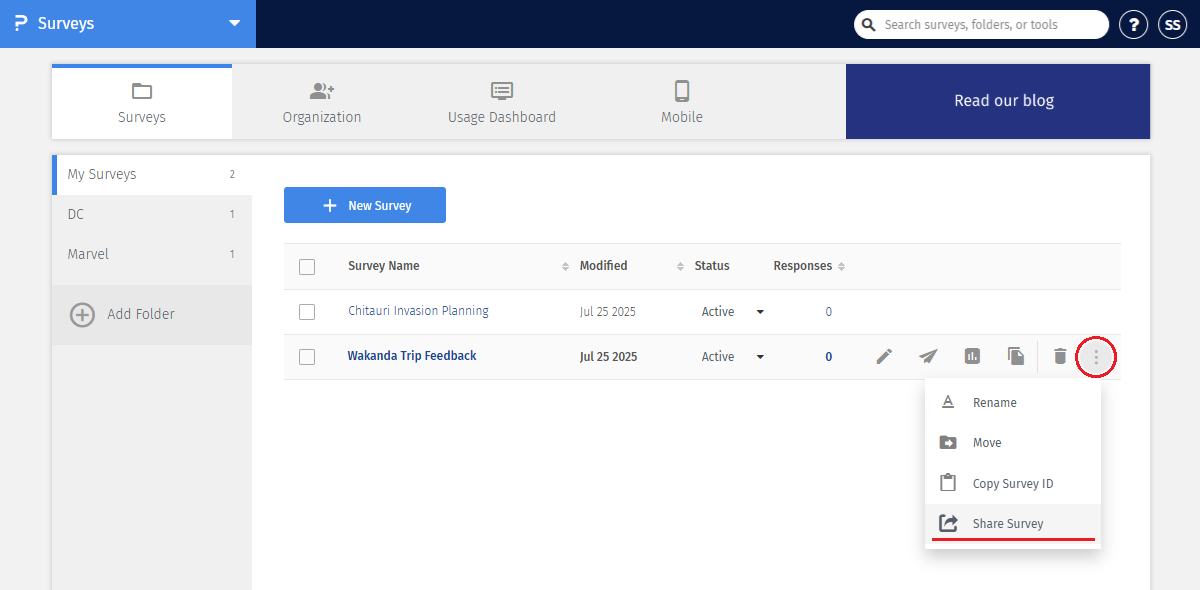Open the Mobile tab
Image resolution: width=1200 pixels, height=590 pixels.
[682, 102]
